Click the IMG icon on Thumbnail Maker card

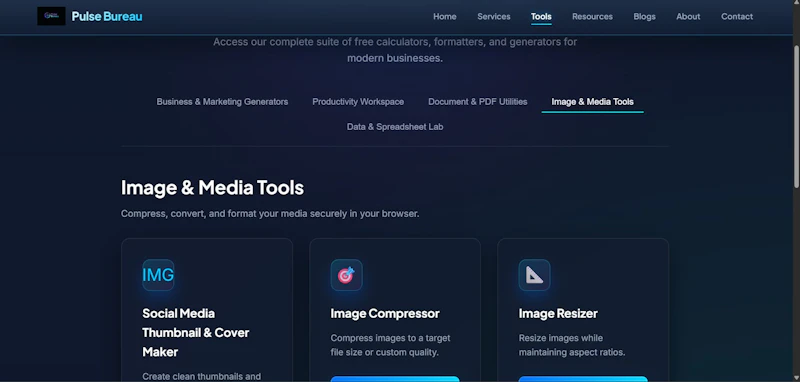click(x=158, y=275)
